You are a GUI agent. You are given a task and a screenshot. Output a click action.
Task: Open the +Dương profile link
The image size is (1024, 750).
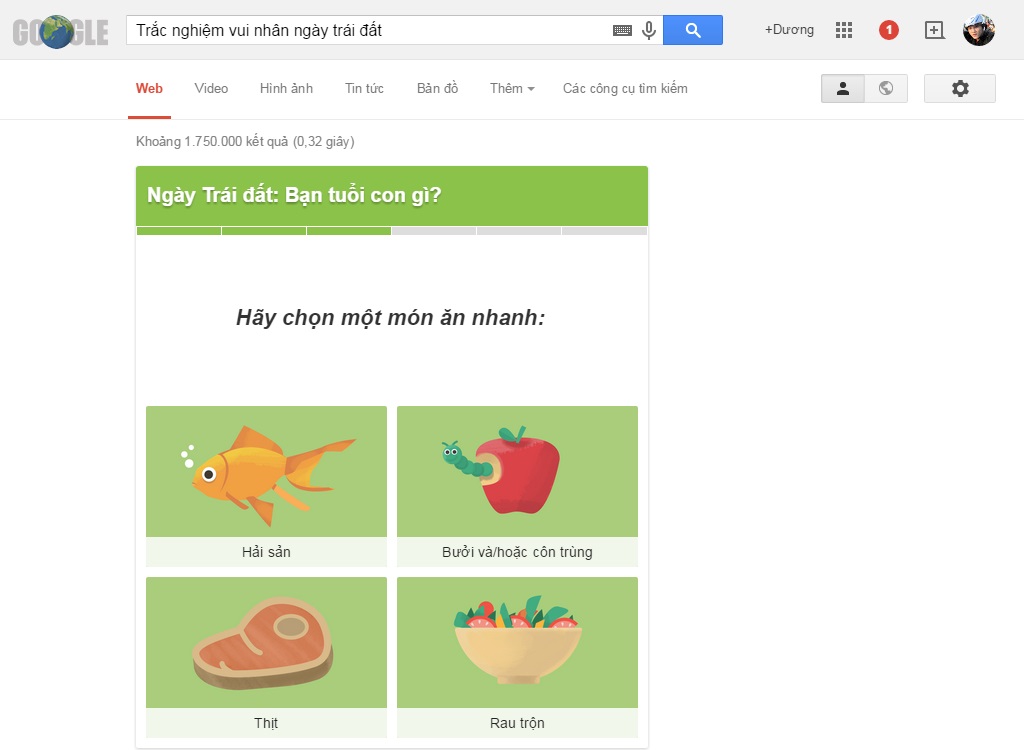coord(790,30)
